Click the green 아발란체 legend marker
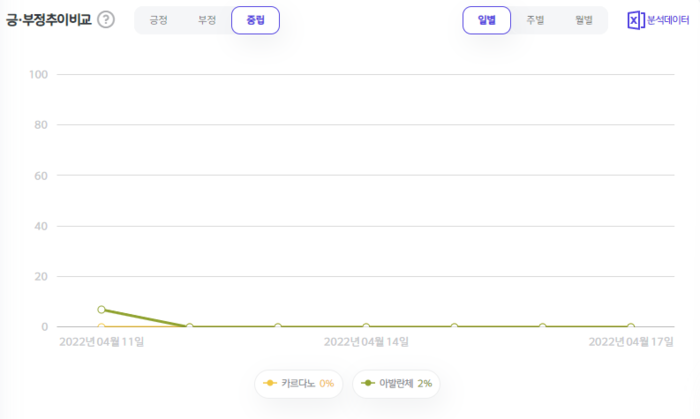 [x=368, y=383]
